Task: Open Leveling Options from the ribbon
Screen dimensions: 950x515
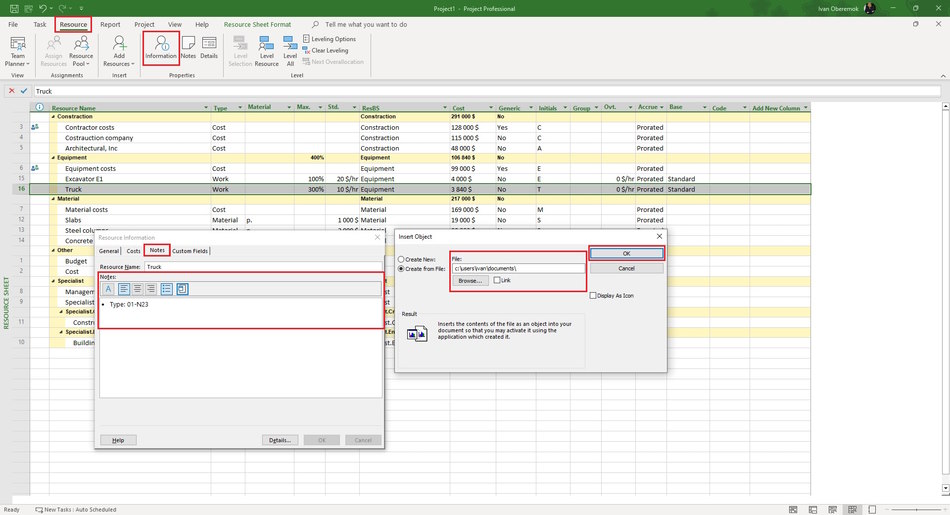Action: tap(329, 39)
